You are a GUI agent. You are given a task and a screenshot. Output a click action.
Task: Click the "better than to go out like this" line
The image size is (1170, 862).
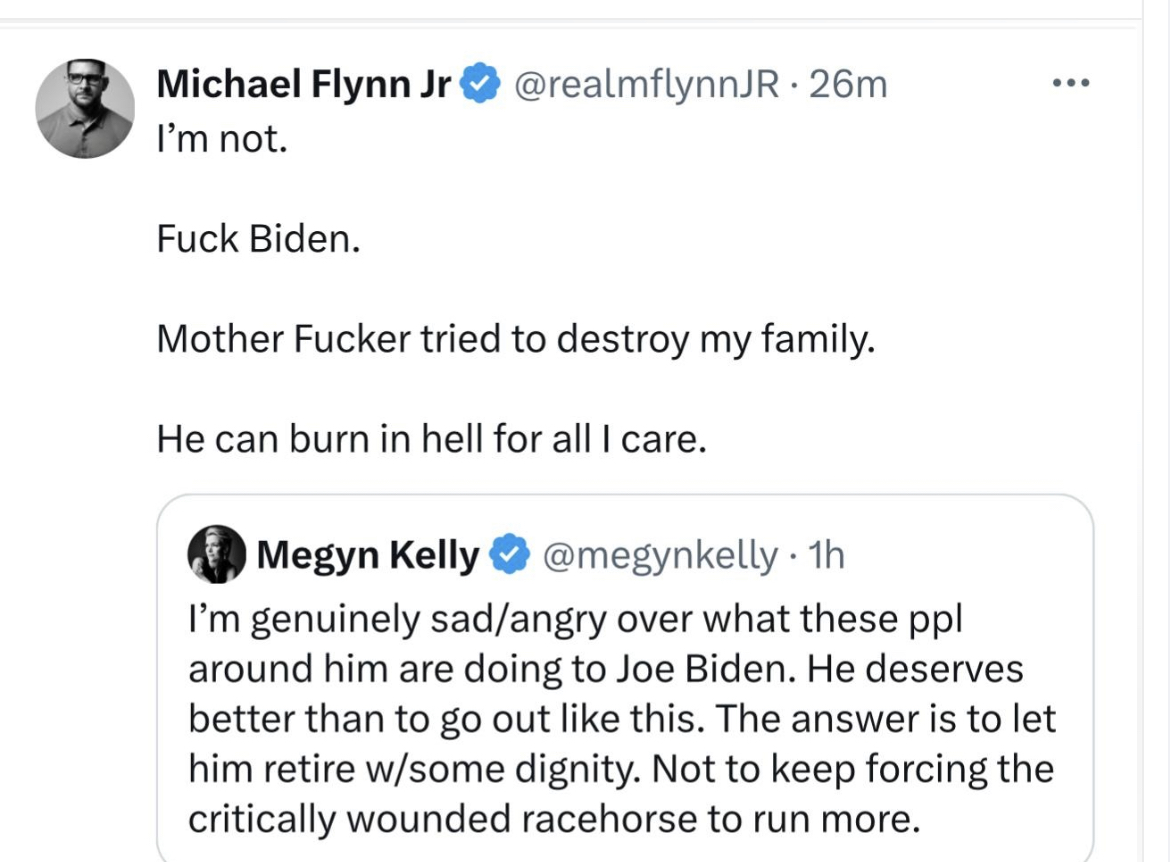click(x=622, y=719)
